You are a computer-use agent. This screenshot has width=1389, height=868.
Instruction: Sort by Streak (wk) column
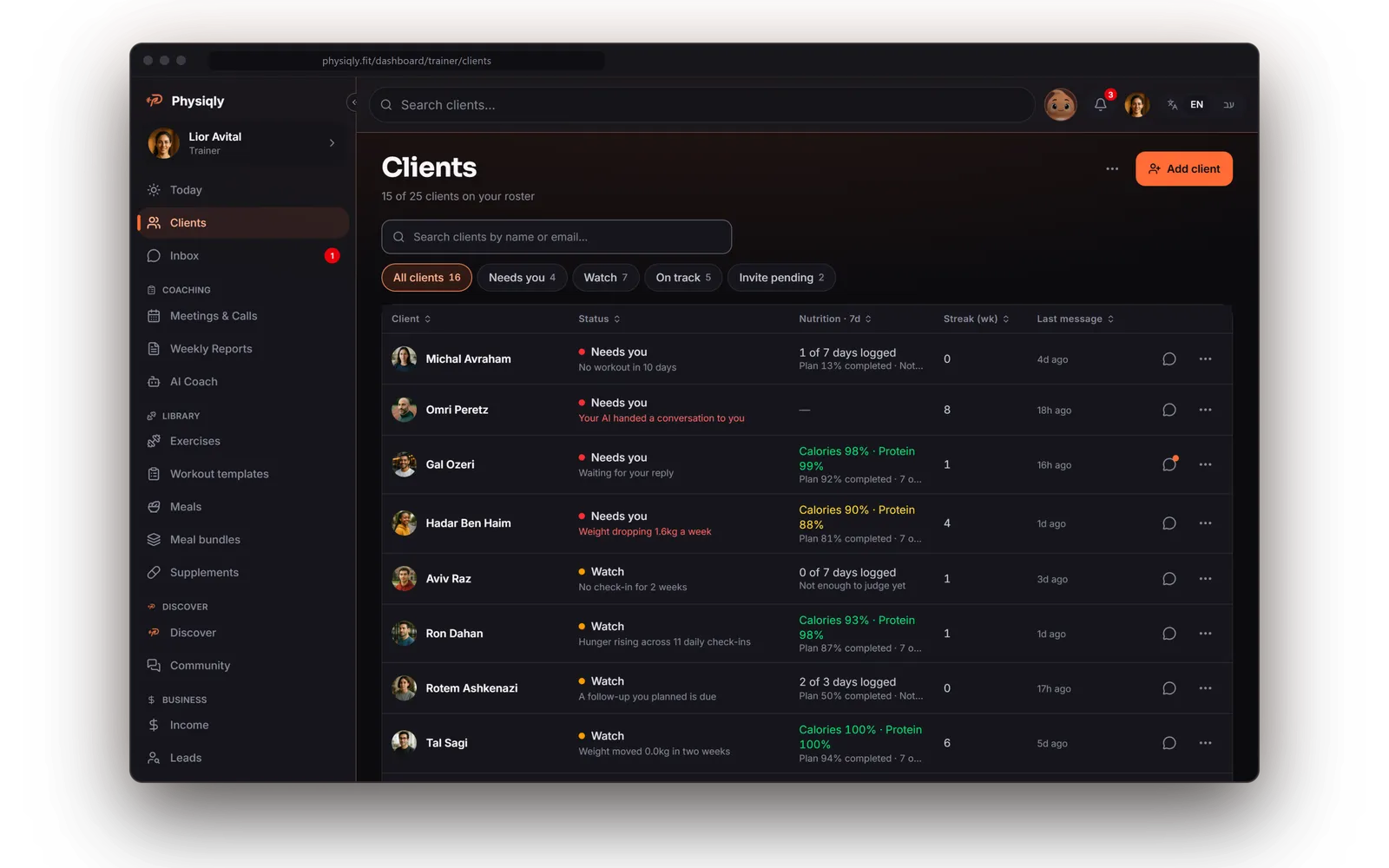(976, 319)
